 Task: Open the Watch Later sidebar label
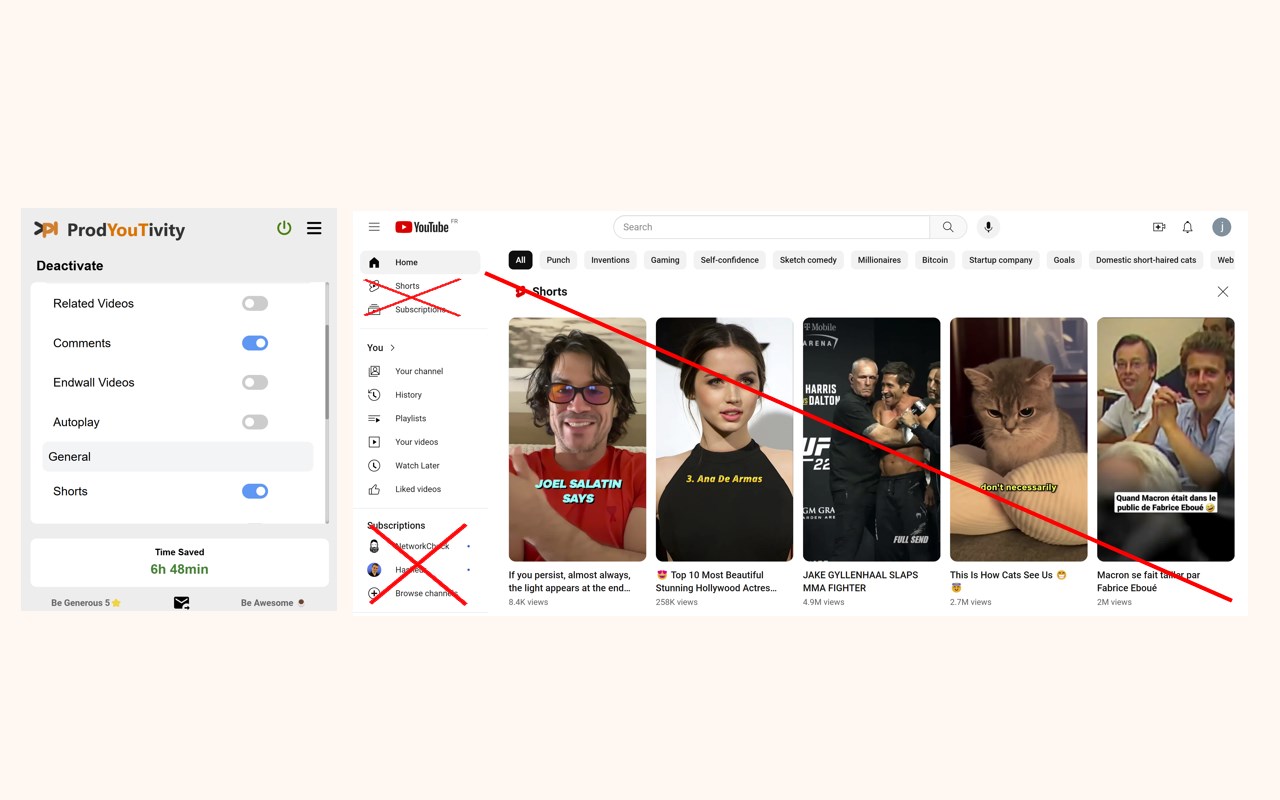pos(417,465)
